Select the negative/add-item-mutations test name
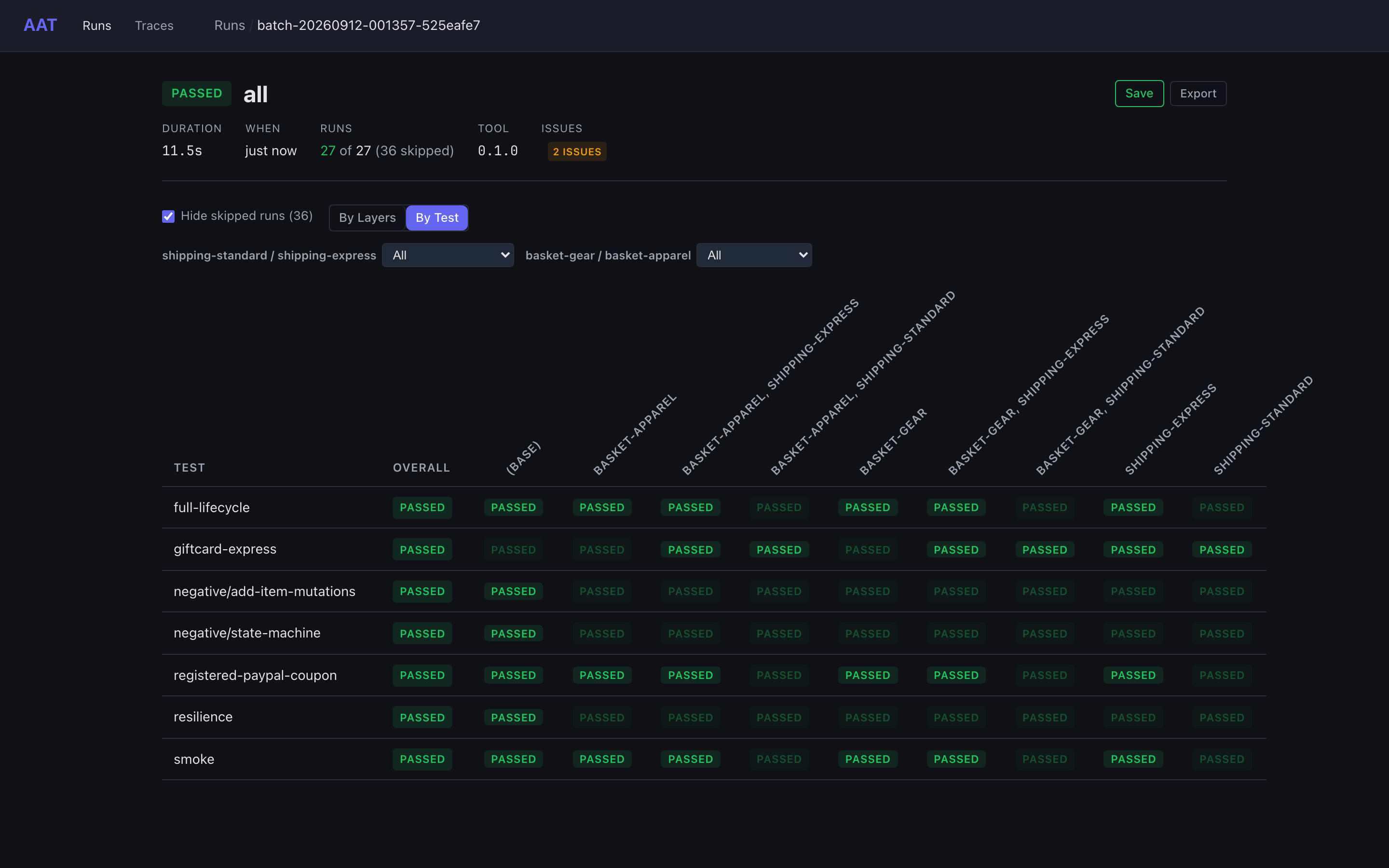This screenshot has height=868, width=1389. point(265,591)
